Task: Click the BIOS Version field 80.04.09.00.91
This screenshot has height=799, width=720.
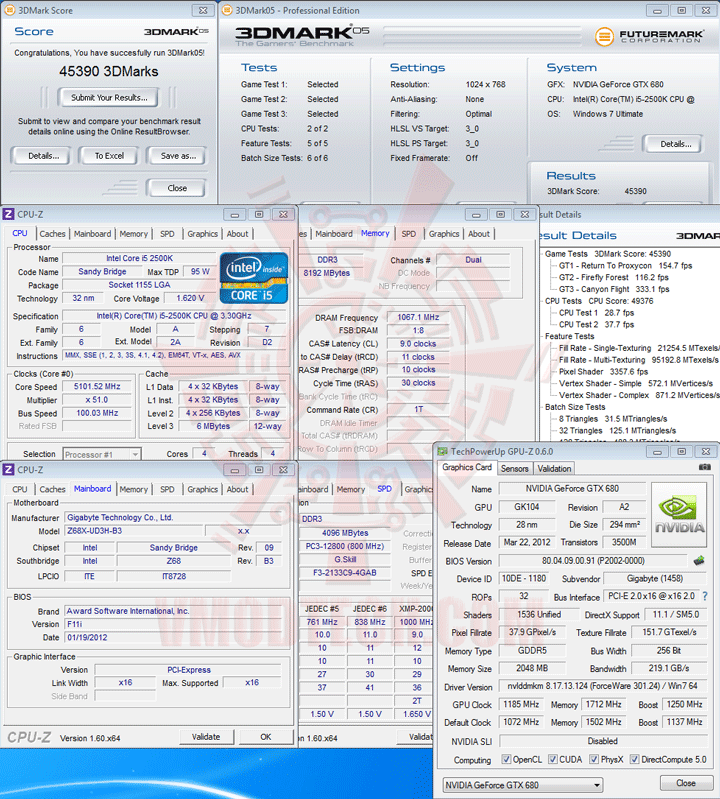Action: tap(593, 561)
